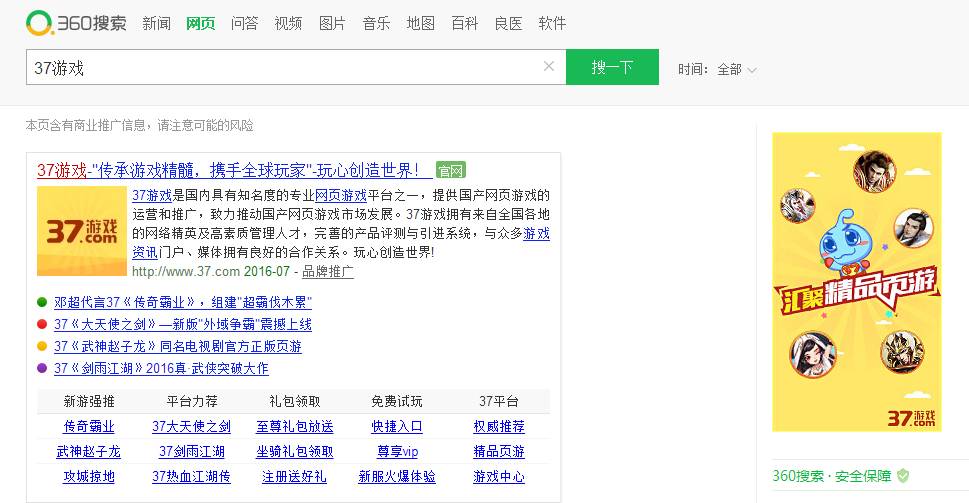Click the 360搜索·安全保障 text
969x503 pixels.
(832, 476)
